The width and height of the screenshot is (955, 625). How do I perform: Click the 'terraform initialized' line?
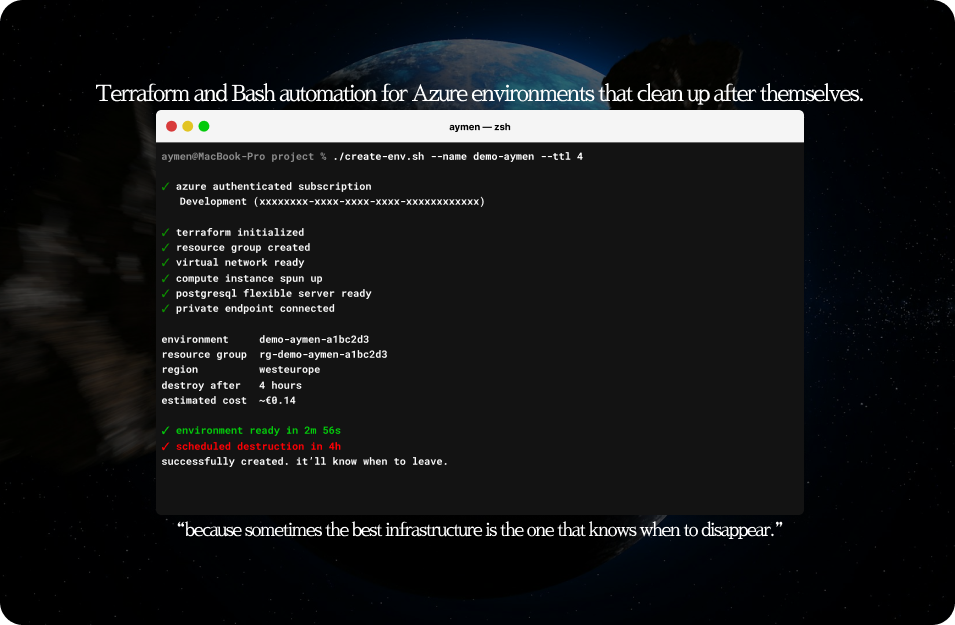point(233,232)
